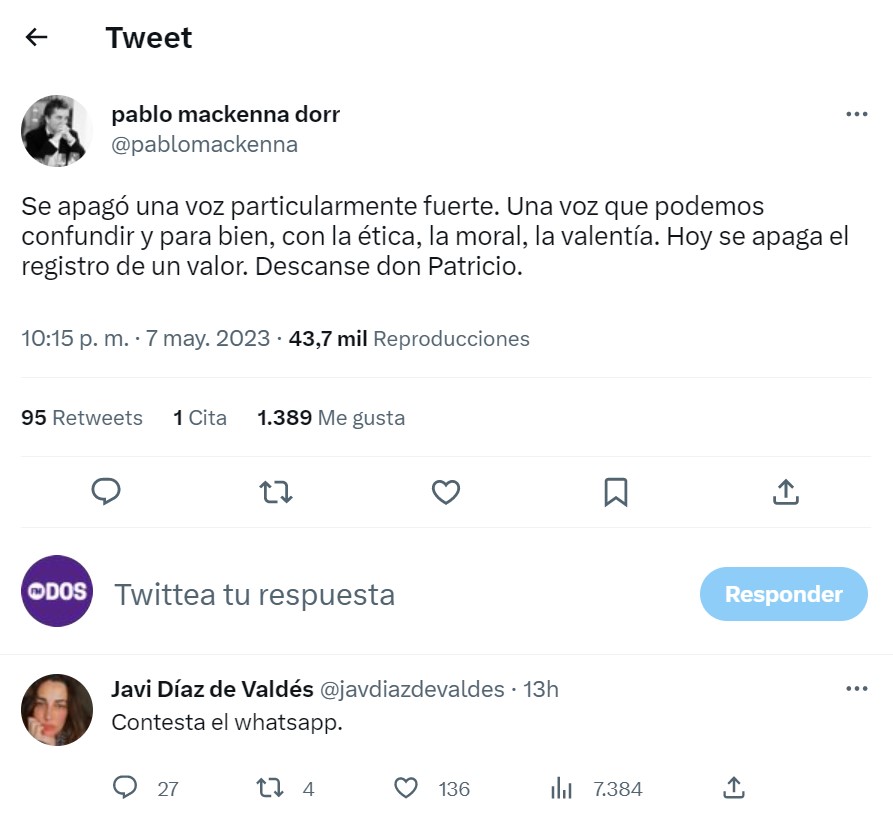Open more options on Javi's reply
The image size is (893, 819).
(856, 689)
